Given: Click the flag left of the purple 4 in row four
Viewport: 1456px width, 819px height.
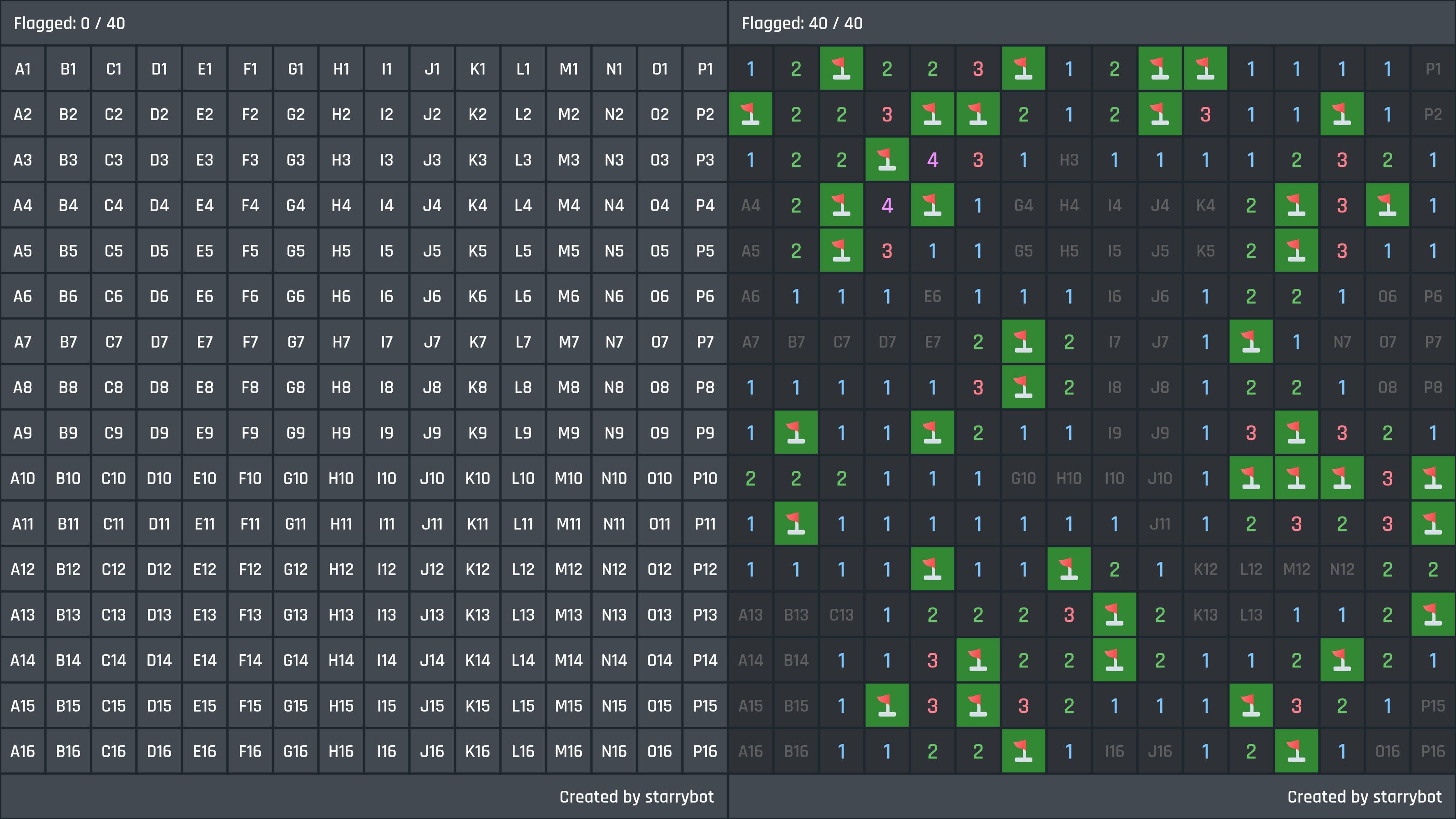Looking at the screenshot, I should point(841,205).
